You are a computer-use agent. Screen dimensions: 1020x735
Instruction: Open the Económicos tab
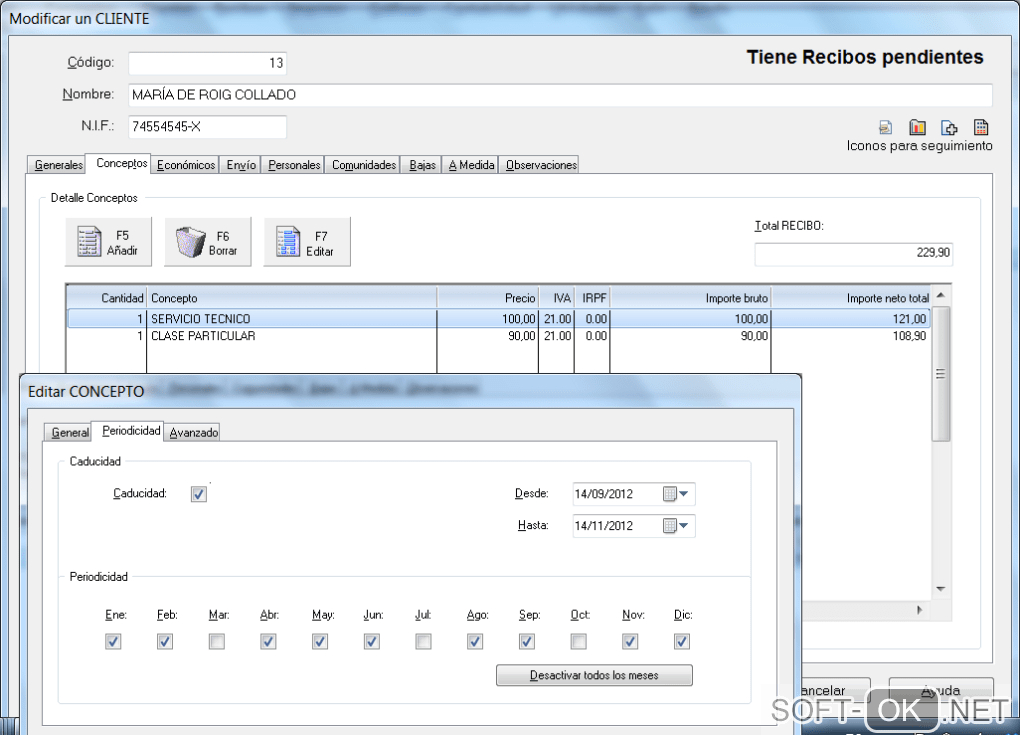[185, 165]
